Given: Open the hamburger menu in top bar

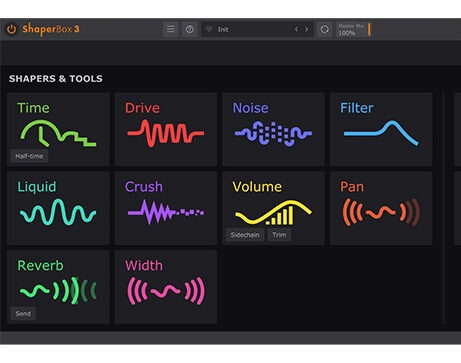Looking at the screenshot, I should click(171, 29).
